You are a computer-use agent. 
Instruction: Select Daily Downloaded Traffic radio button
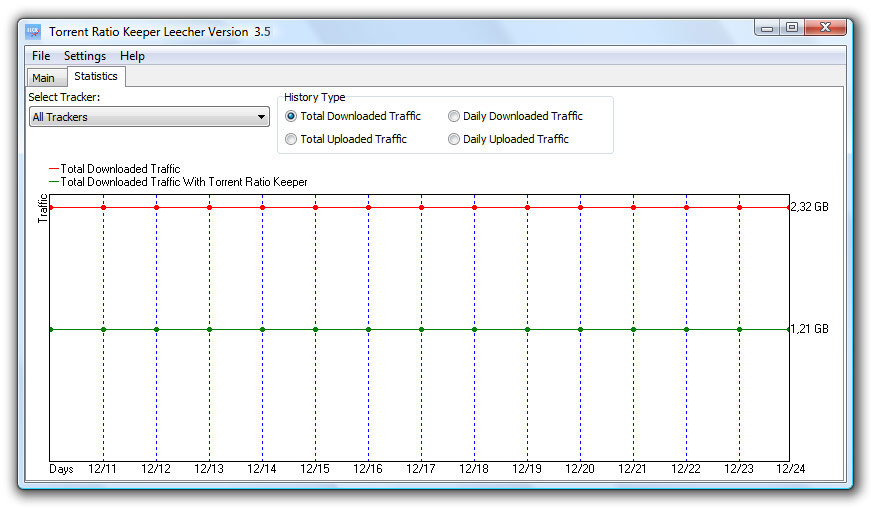(x=515, y=116)
